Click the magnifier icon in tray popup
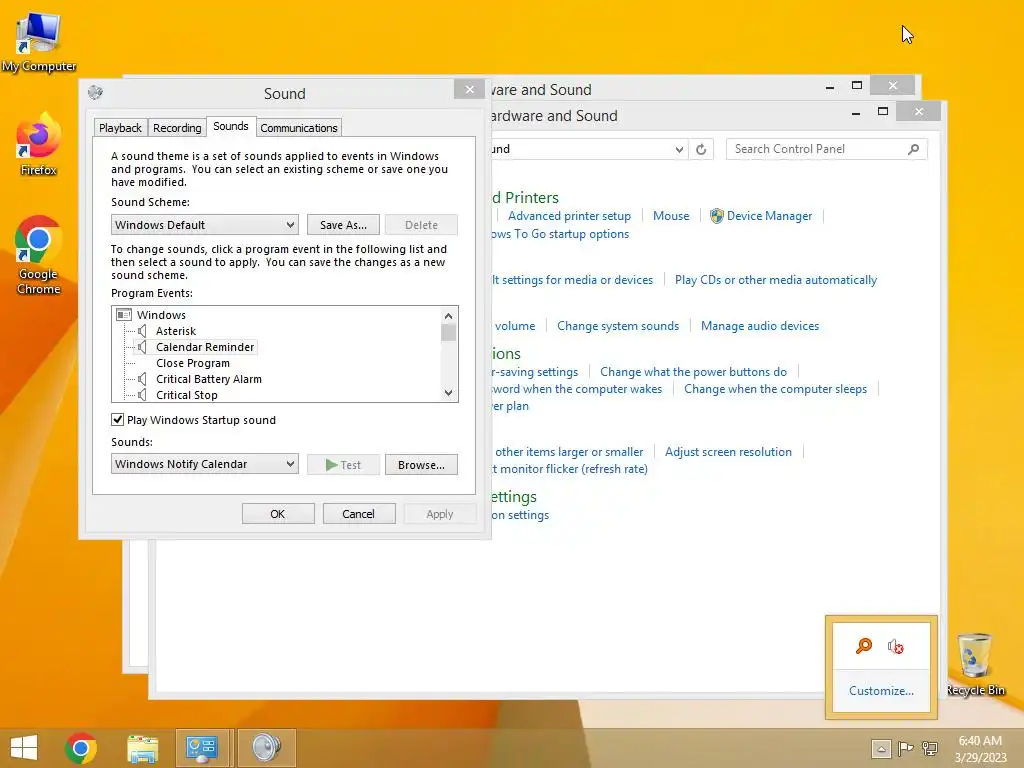 coord(863,646)
